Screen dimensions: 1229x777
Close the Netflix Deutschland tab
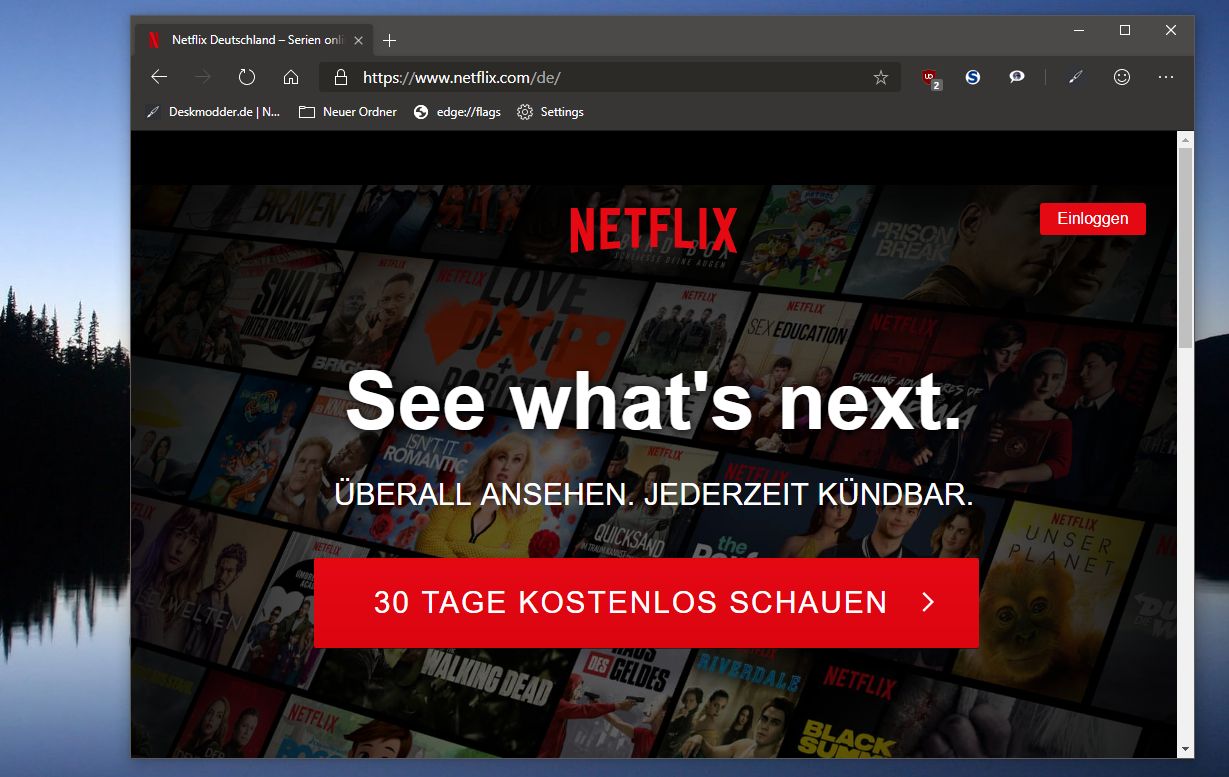coord(358,40)
